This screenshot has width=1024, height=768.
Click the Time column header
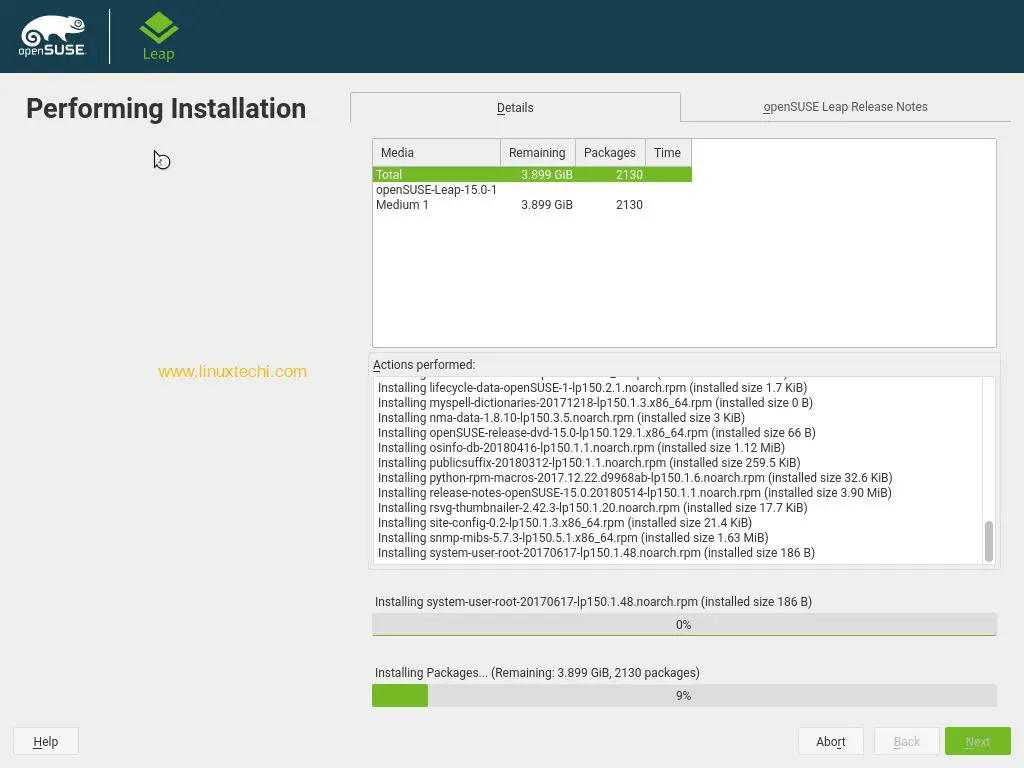pos(668,152)
